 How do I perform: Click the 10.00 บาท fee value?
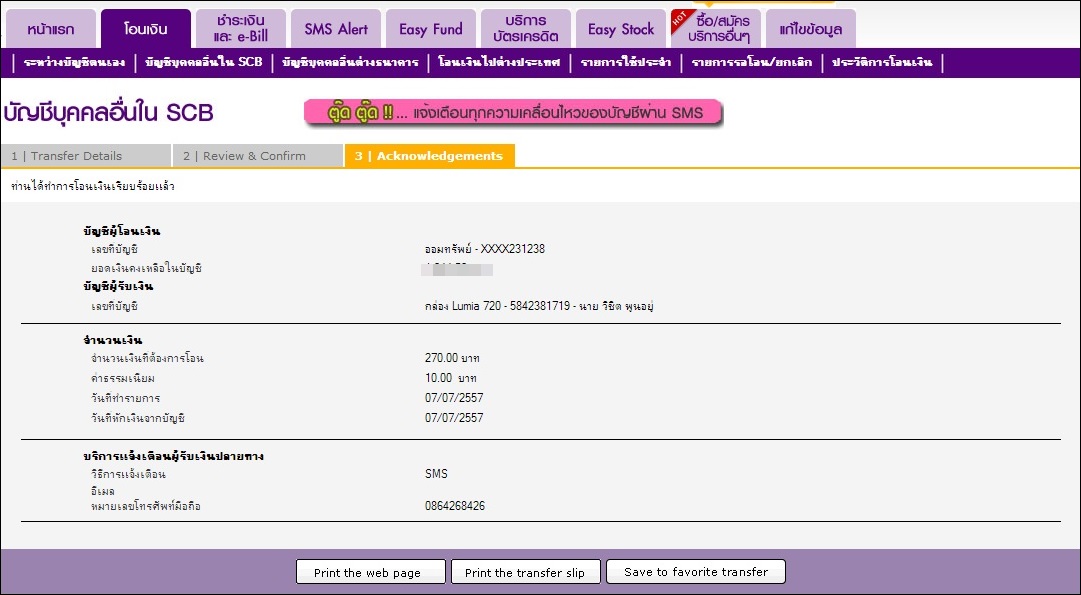coord(451,378)
